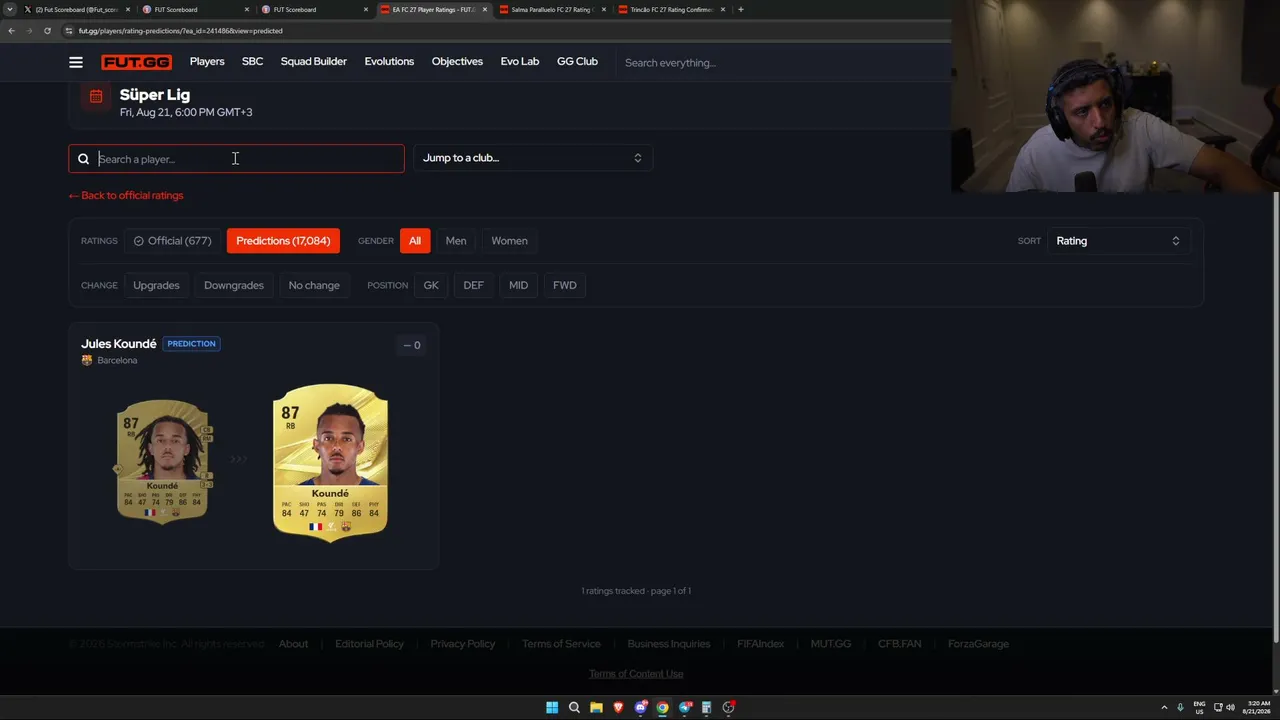Viewport: 1280px width, 720px height.
Task: Click the volume icon in system tray
Action: click(x=1230, y=708)
